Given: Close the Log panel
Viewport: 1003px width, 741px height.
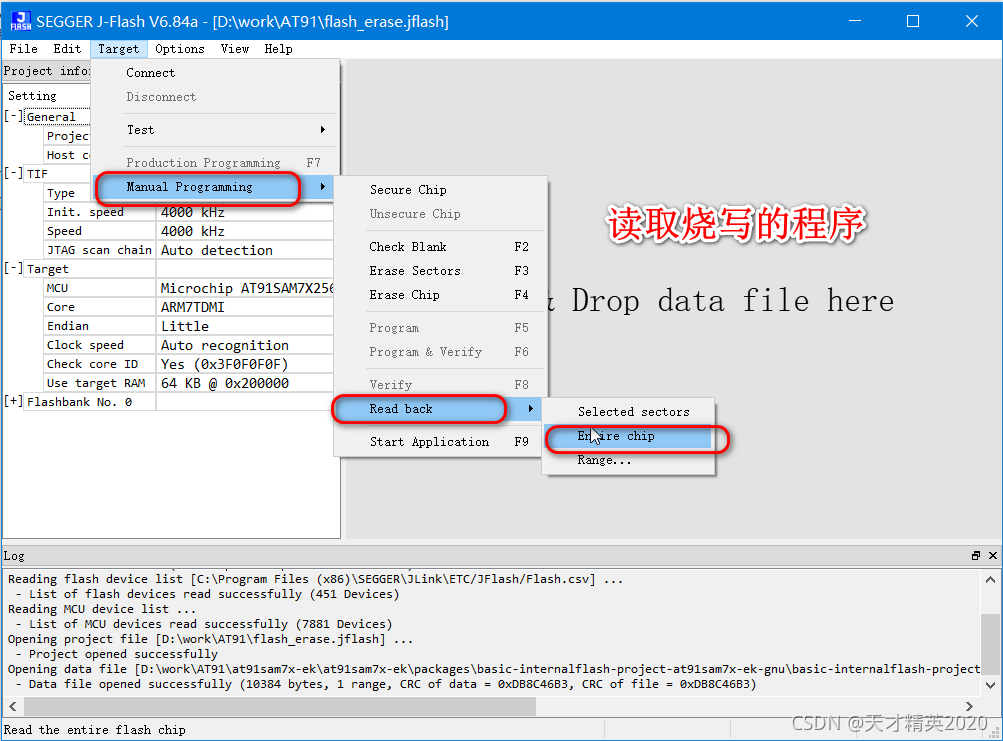Looking at the screenshot, I should click(993, 555).
